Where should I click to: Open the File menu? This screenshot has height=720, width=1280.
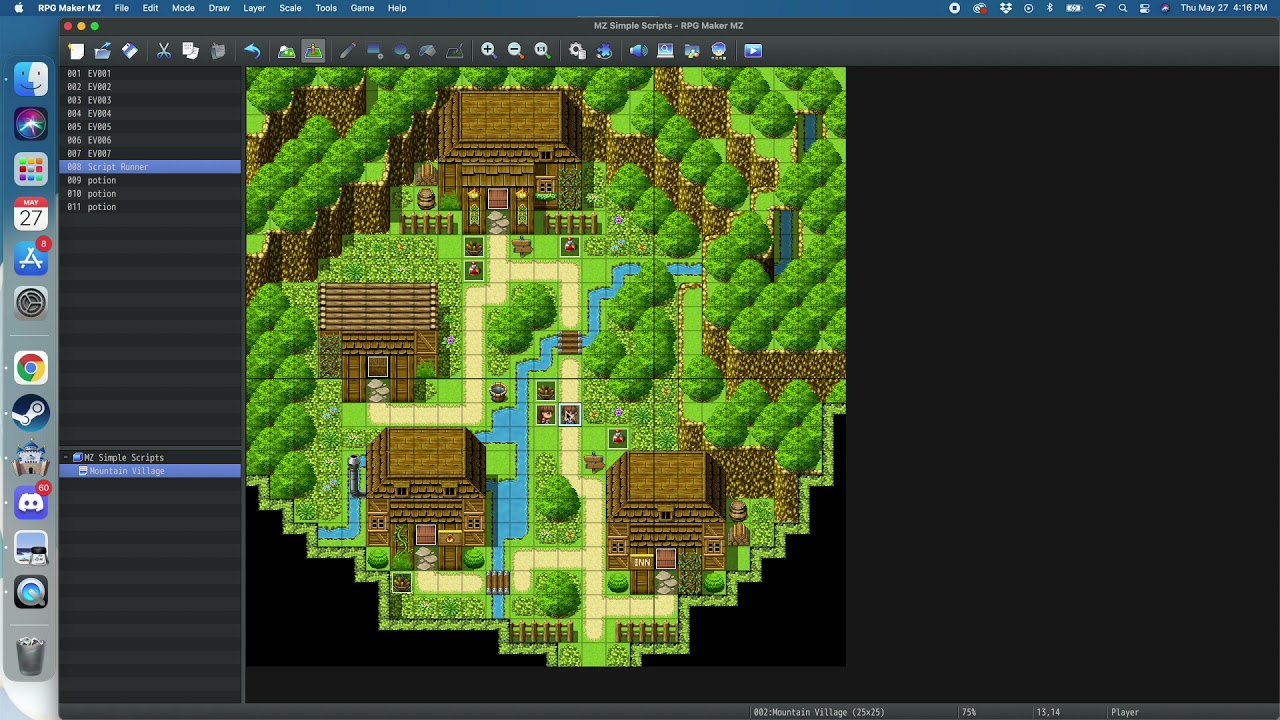(x=121, y=8)
